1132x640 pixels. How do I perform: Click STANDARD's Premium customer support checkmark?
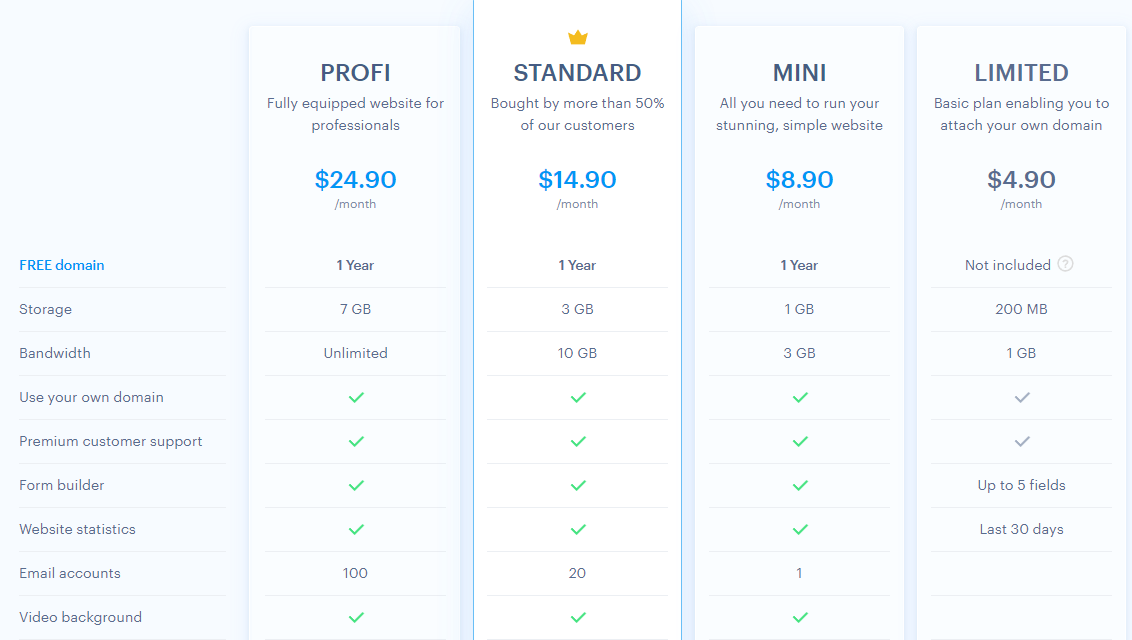pos(578,442)
